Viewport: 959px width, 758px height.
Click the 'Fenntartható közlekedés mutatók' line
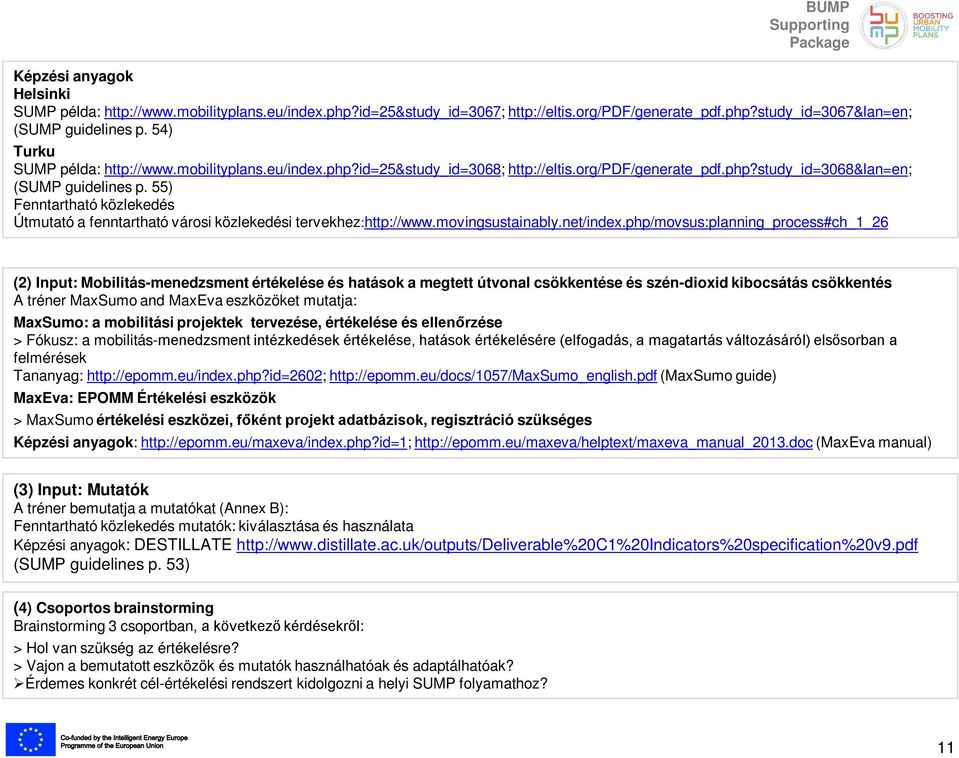(x=213, y=526)
